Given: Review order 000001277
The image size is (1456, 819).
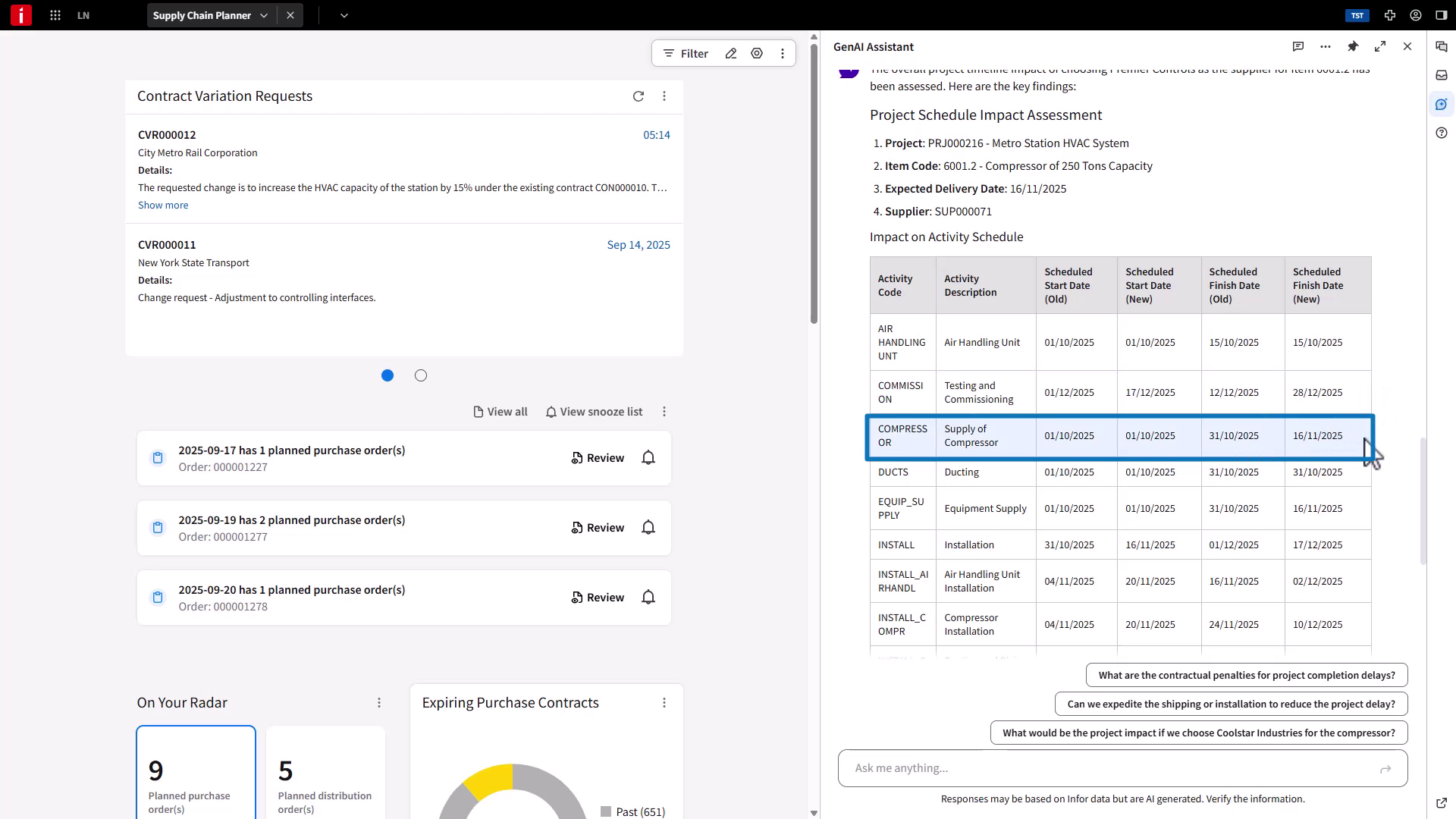Looking at the screenshot, I should 598,528.
